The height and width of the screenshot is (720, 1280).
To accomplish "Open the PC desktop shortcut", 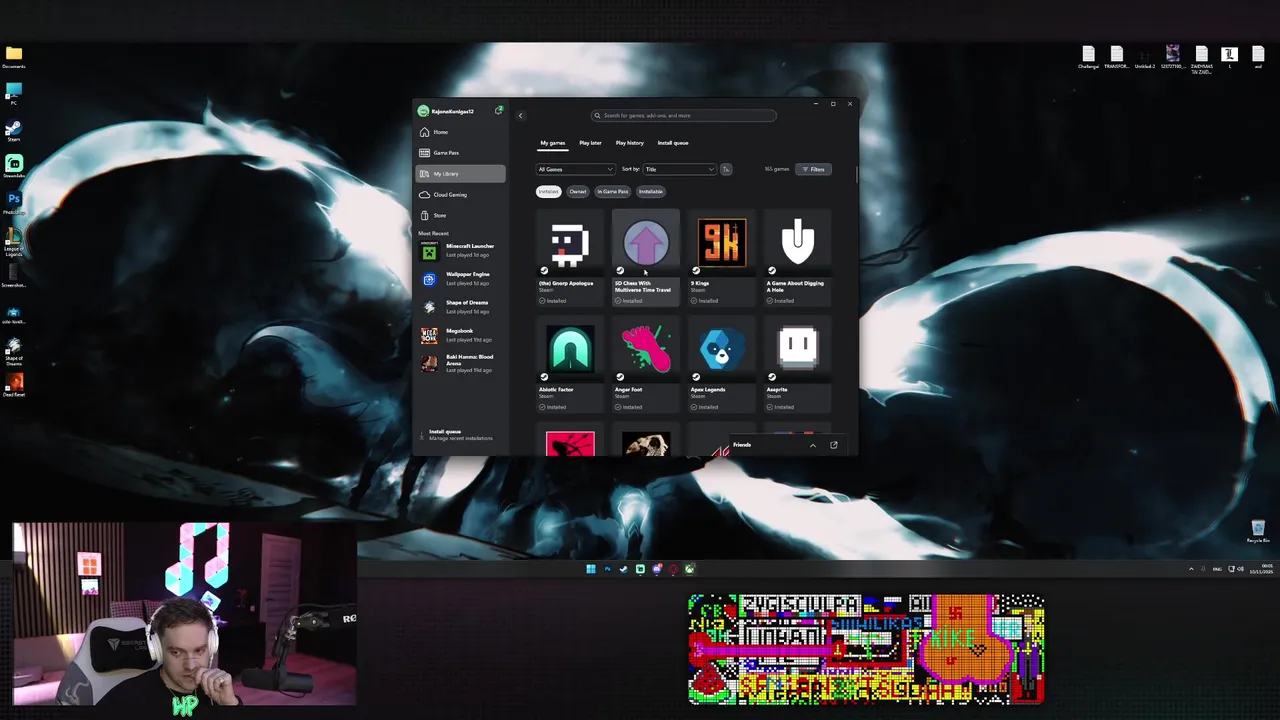I will pyautogui.click(x=14, y=94).
